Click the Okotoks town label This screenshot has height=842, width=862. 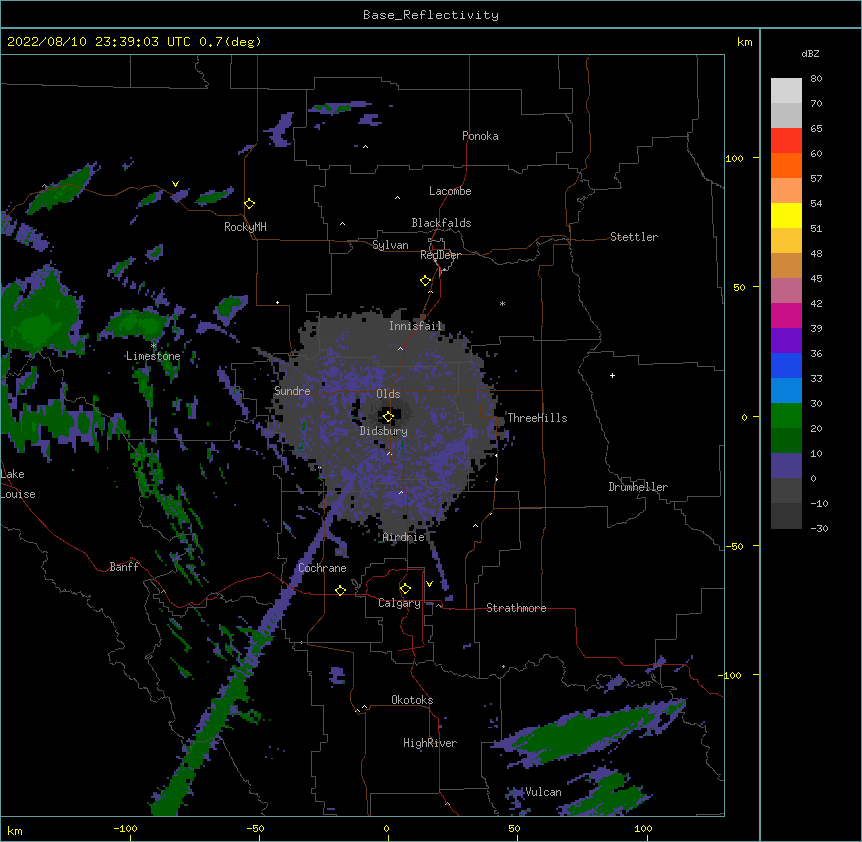(412, 700)
